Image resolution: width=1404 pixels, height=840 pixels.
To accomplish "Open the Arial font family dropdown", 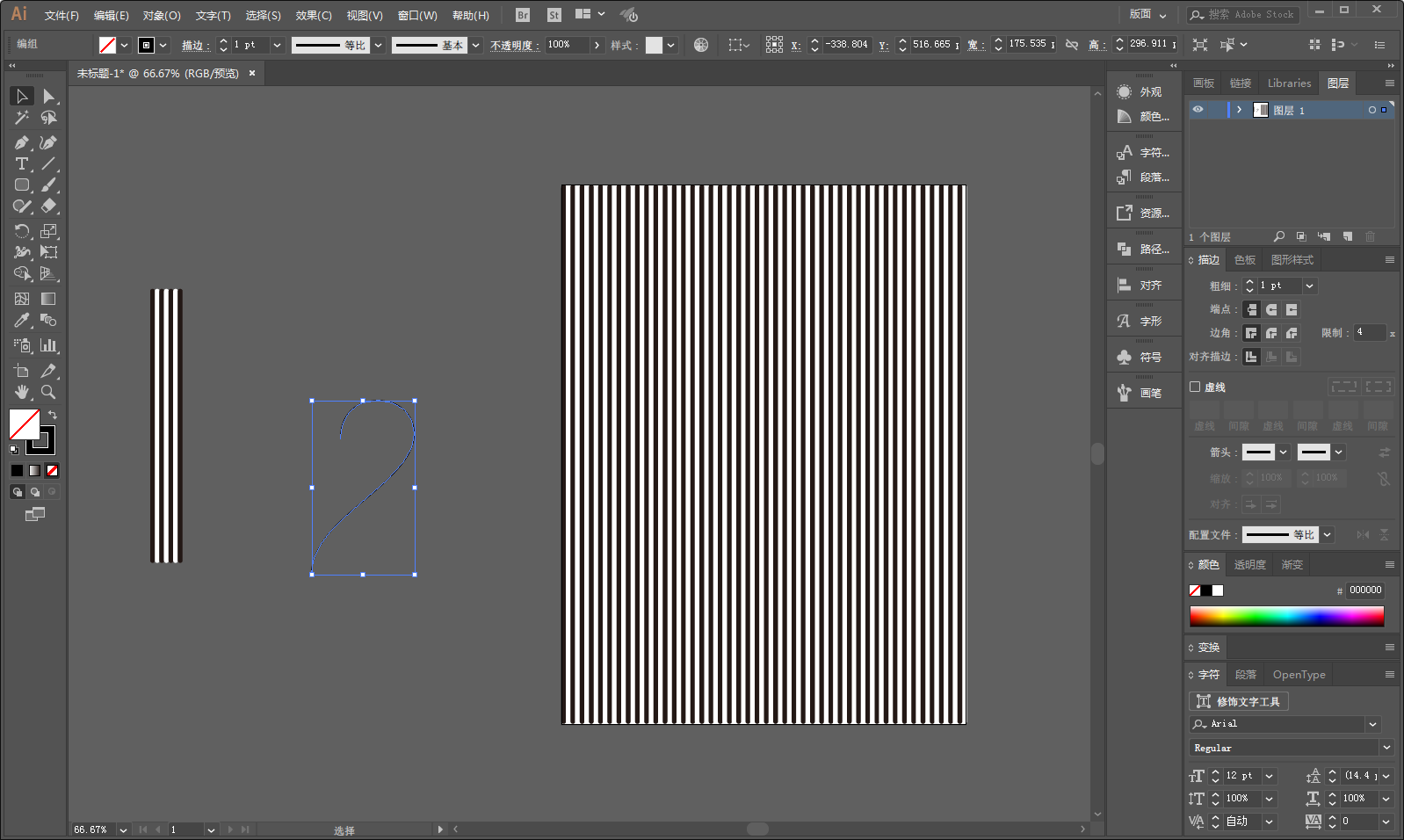I will (x=1372, y=724).
